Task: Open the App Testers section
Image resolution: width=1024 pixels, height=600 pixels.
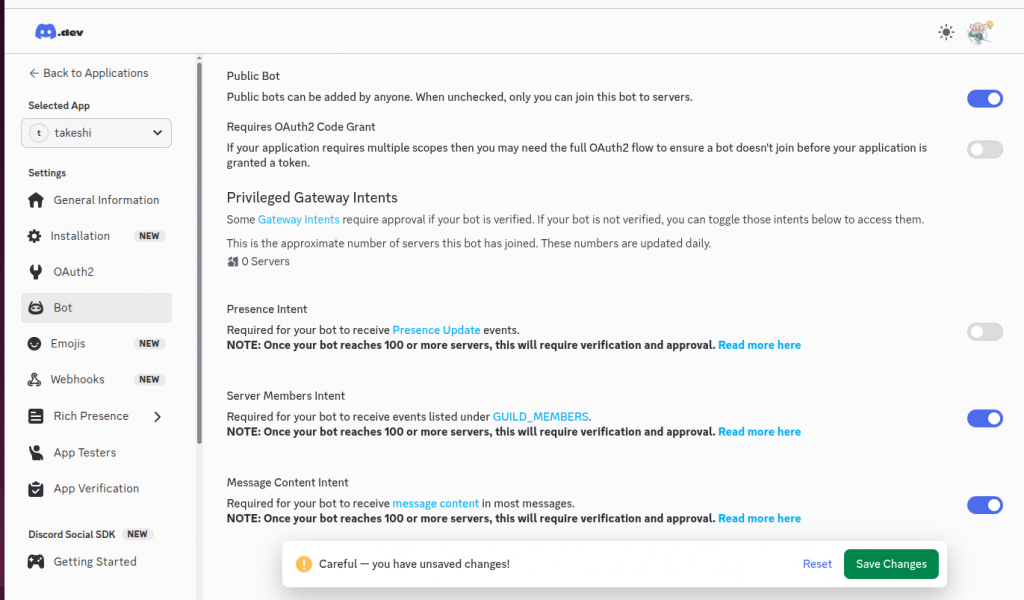Action: click(x=84, y=453)
